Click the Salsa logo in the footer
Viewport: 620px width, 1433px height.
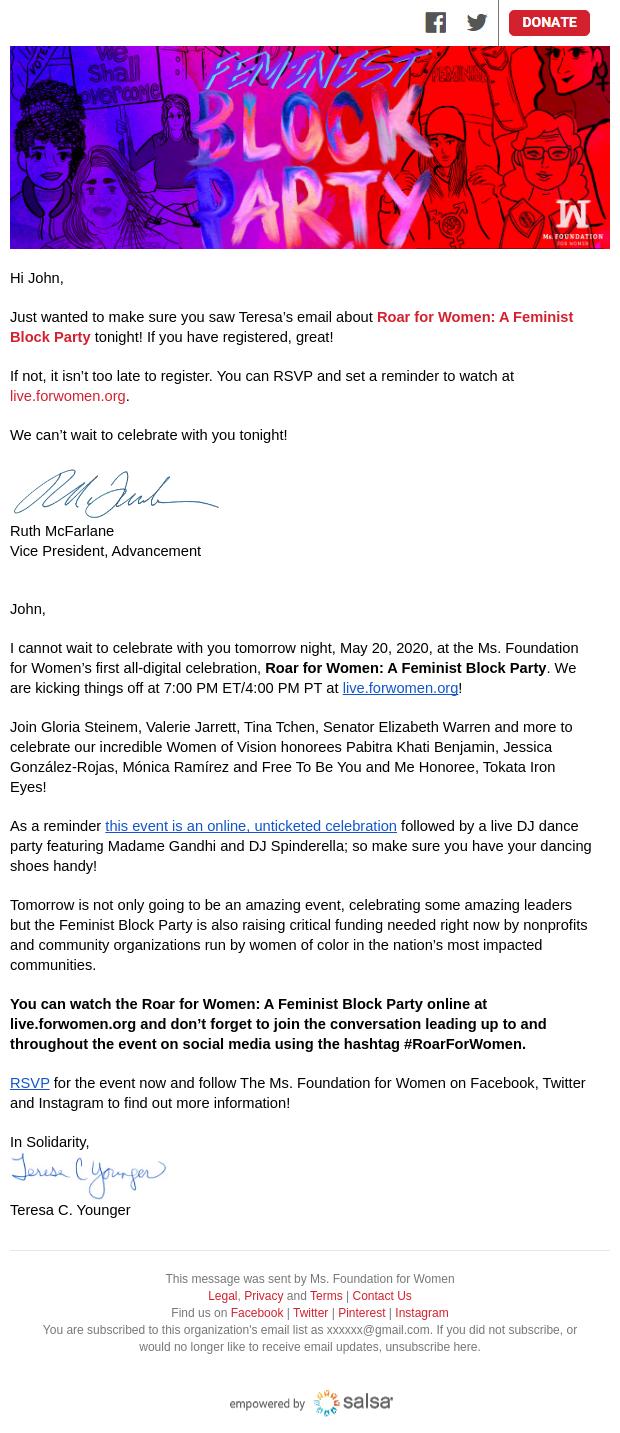[352, 1403]
